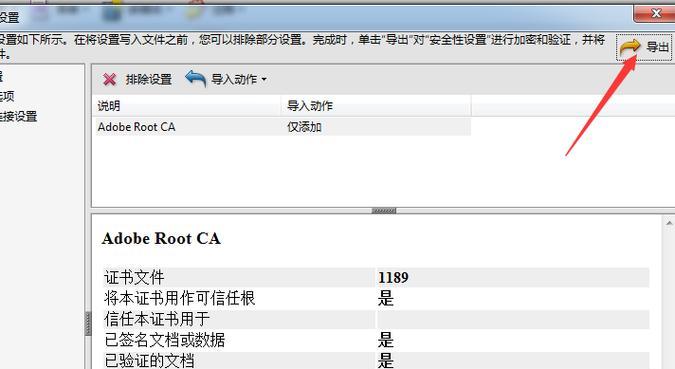Screen dimensions: 675x369
Task: Click the certificate file value 1189
Action: pyautogui.click(x=393, y=277)
